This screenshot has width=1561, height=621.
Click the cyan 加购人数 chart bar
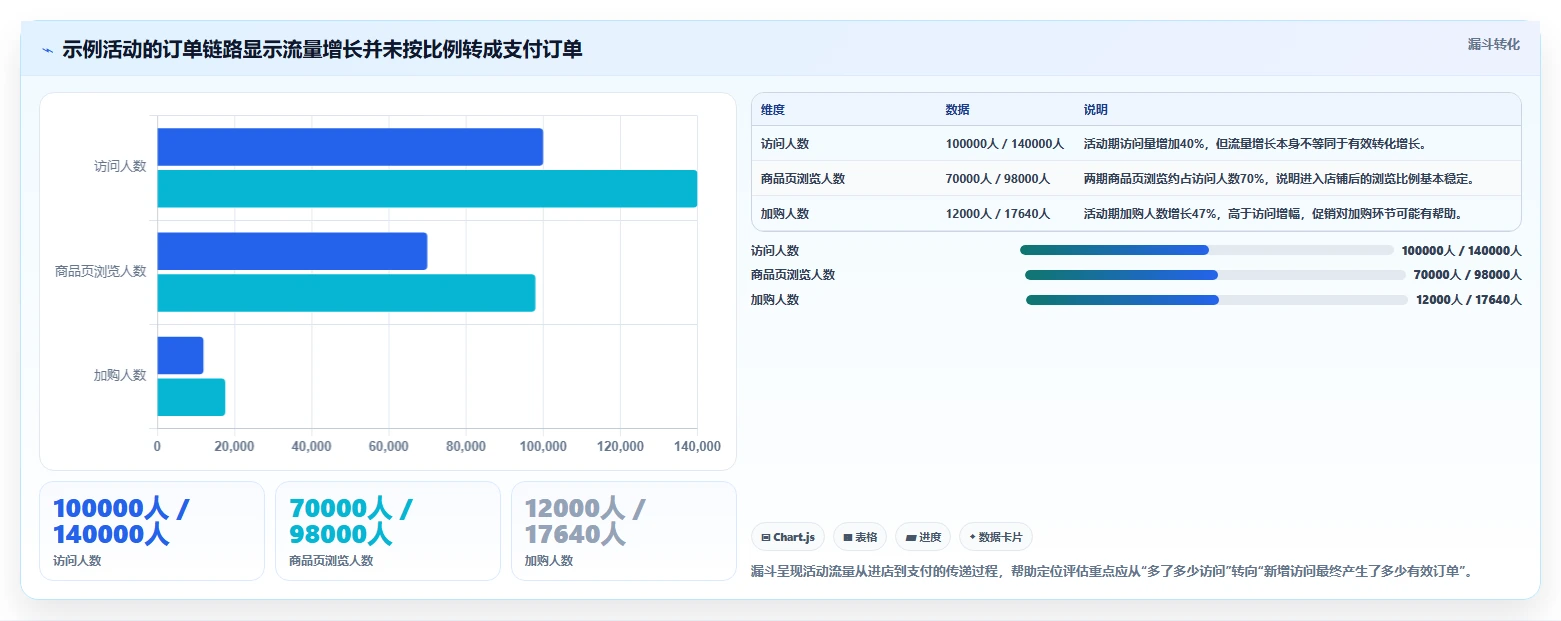[x=191, y=397]
